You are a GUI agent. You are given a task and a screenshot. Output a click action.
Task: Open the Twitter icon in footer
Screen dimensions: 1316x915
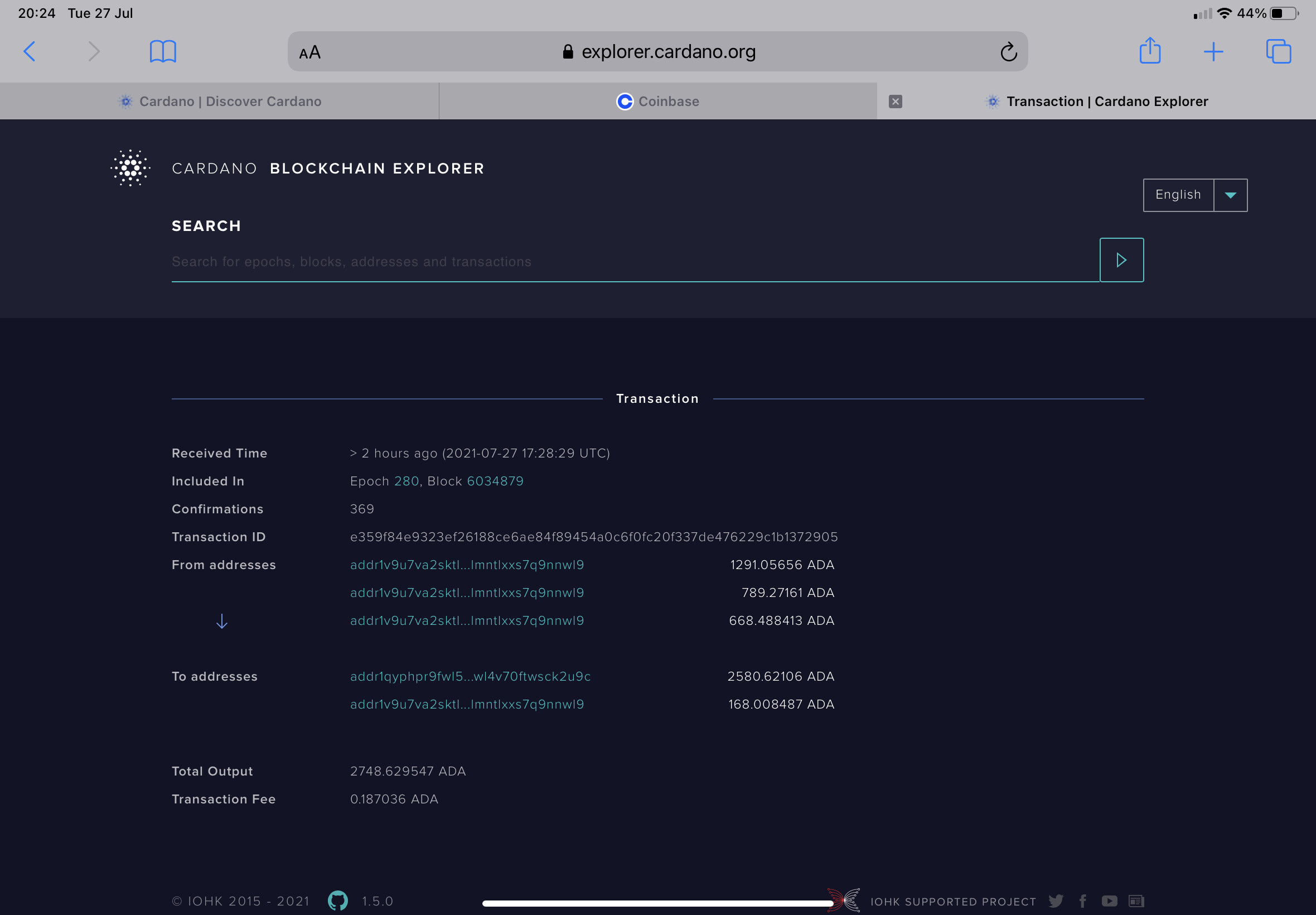(1056, 900)
